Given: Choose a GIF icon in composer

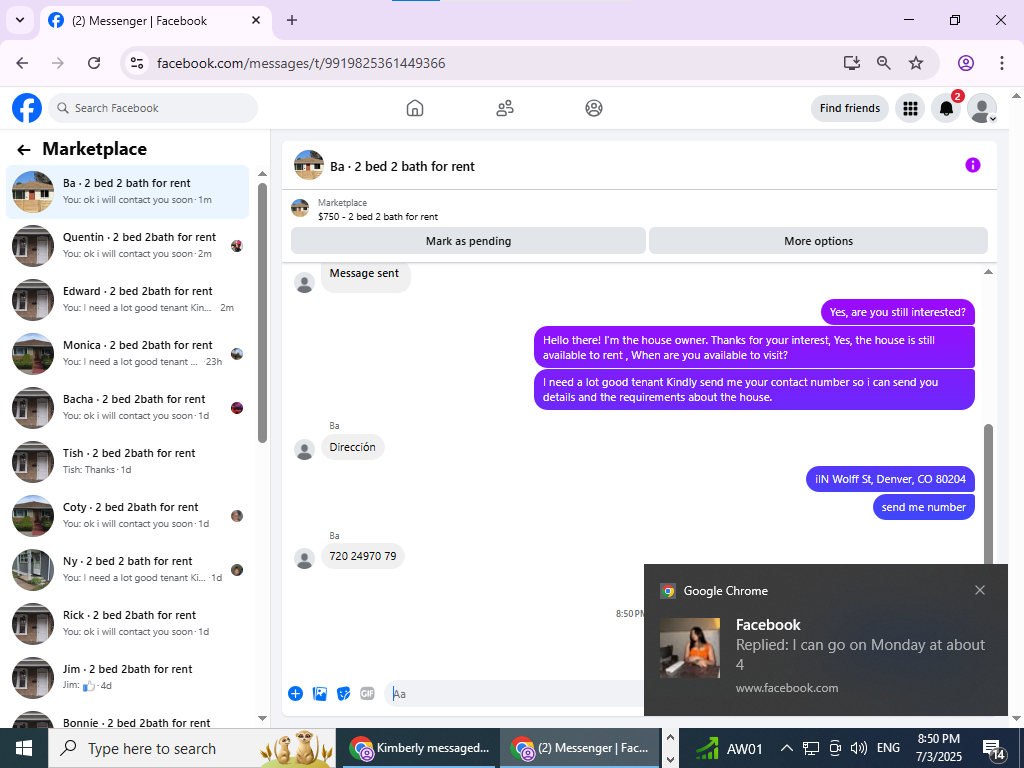Looking at the screenshot, I should [x=368, y=694].
